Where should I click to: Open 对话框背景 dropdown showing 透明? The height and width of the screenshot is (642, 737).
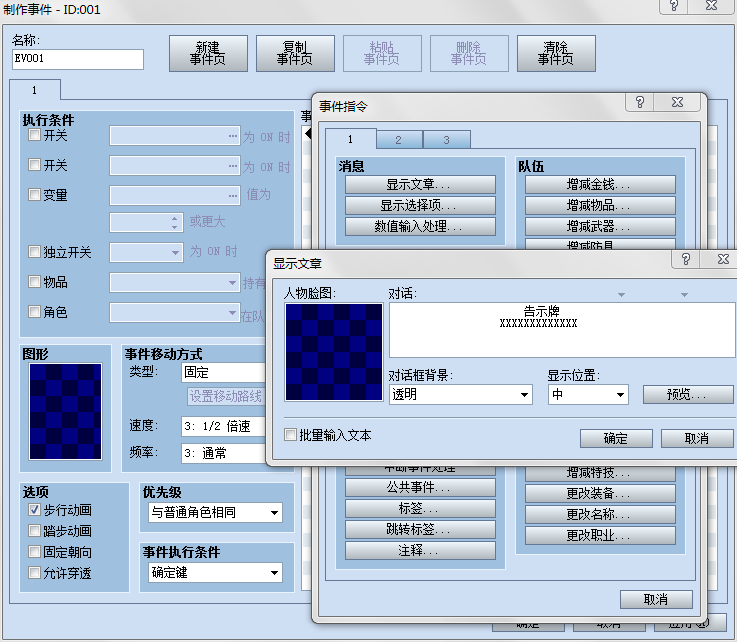tap(461, 394)
